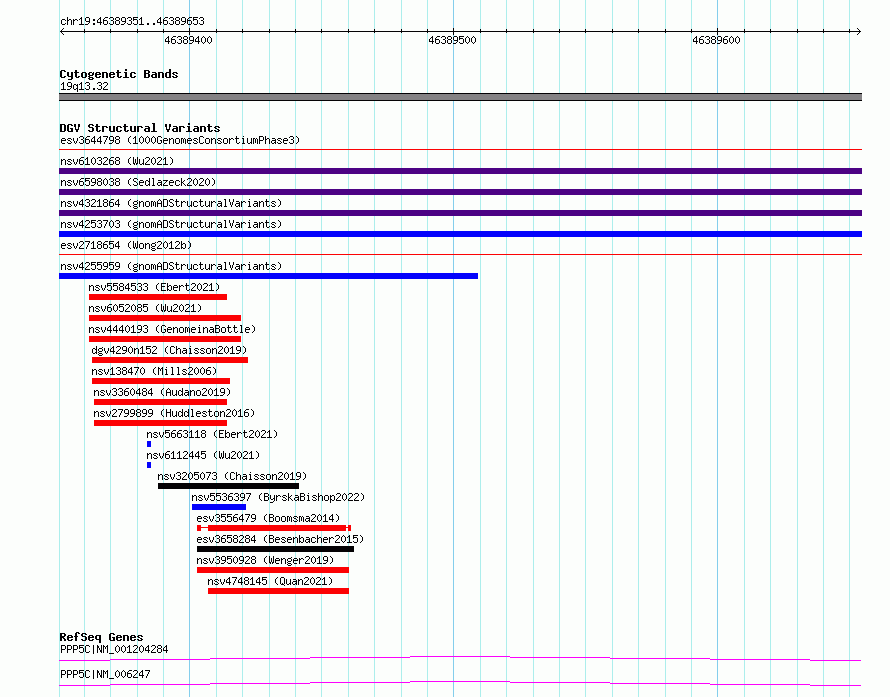Click the 46389500 ruler coordinate
The width and height of the screenshot is (890, 697).
pyautogui.click(x=452, y=40)
